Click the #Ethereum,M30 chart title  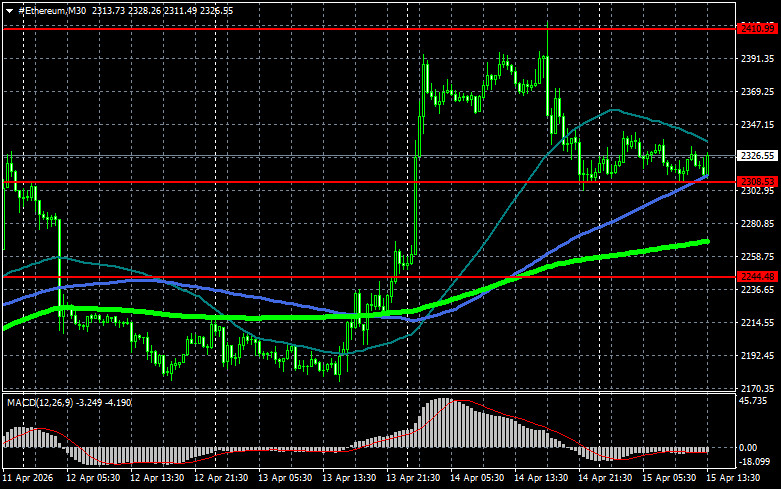click(52, 10)
